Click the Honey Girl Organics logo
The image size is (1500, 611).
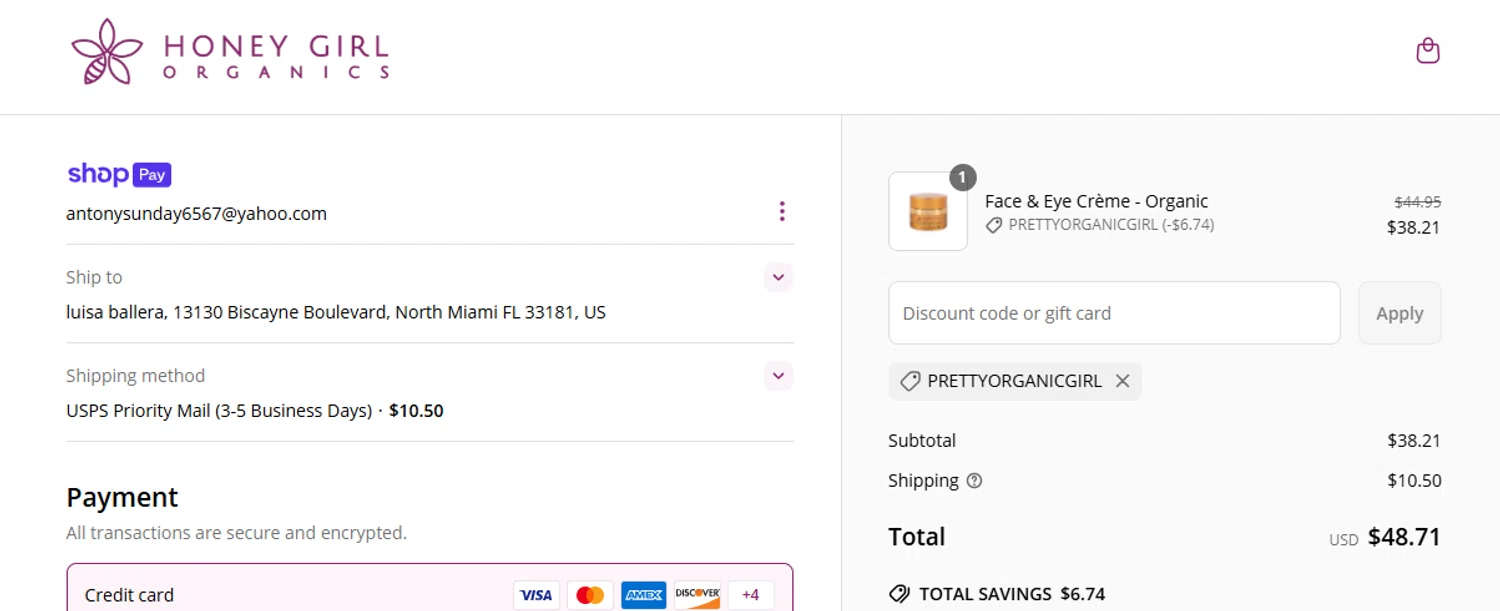[x=230, y=51]
